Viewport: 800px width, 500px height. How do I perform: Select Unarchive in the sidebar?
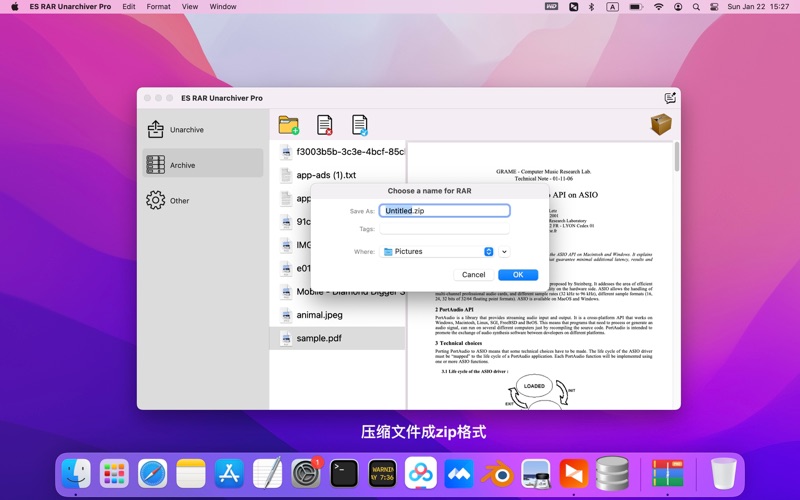click(x=203, y=130)
